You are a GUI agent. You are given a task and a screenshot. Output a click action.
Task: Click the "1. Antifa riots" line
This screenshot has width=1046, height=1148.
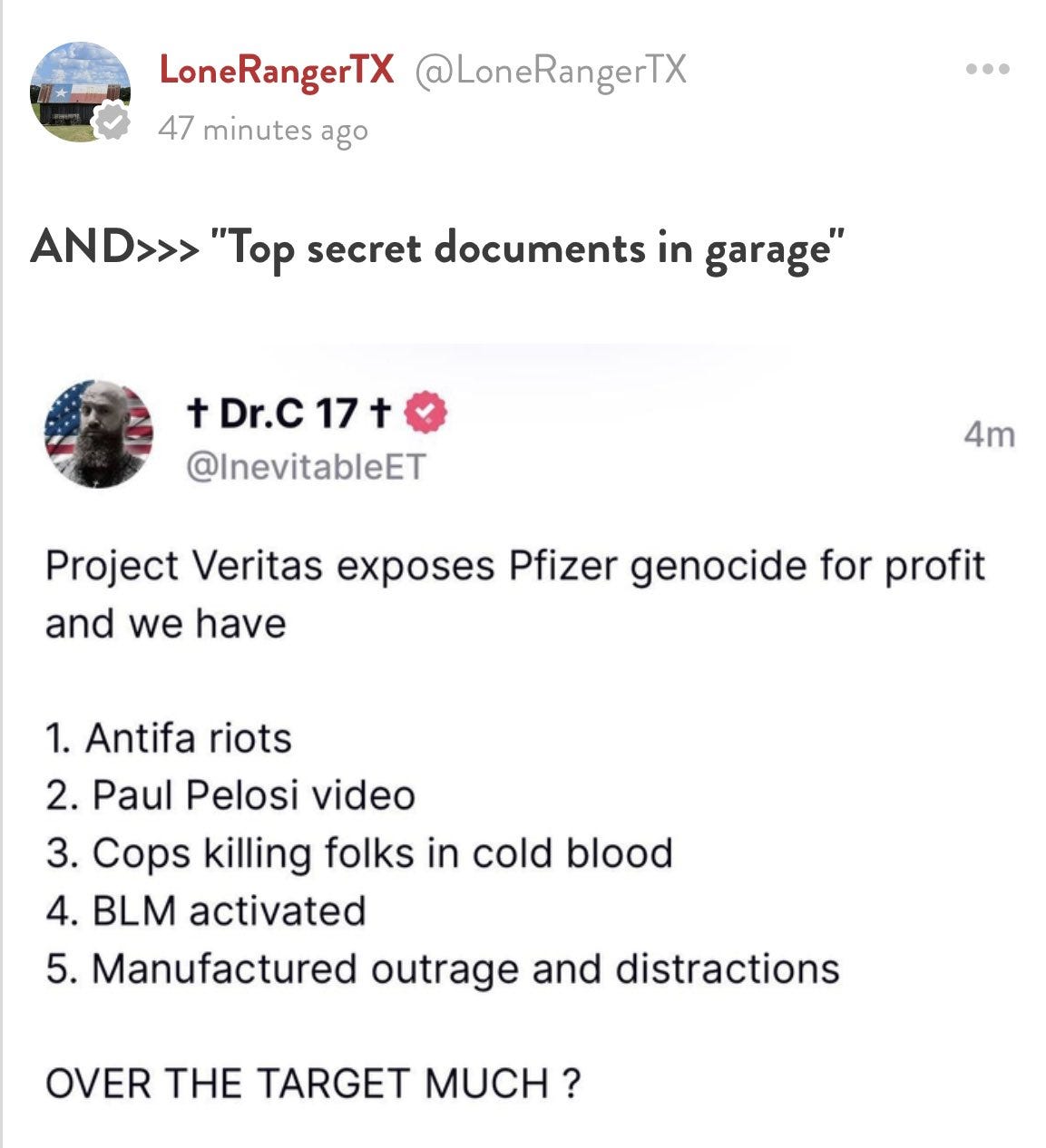click(169, 738)
